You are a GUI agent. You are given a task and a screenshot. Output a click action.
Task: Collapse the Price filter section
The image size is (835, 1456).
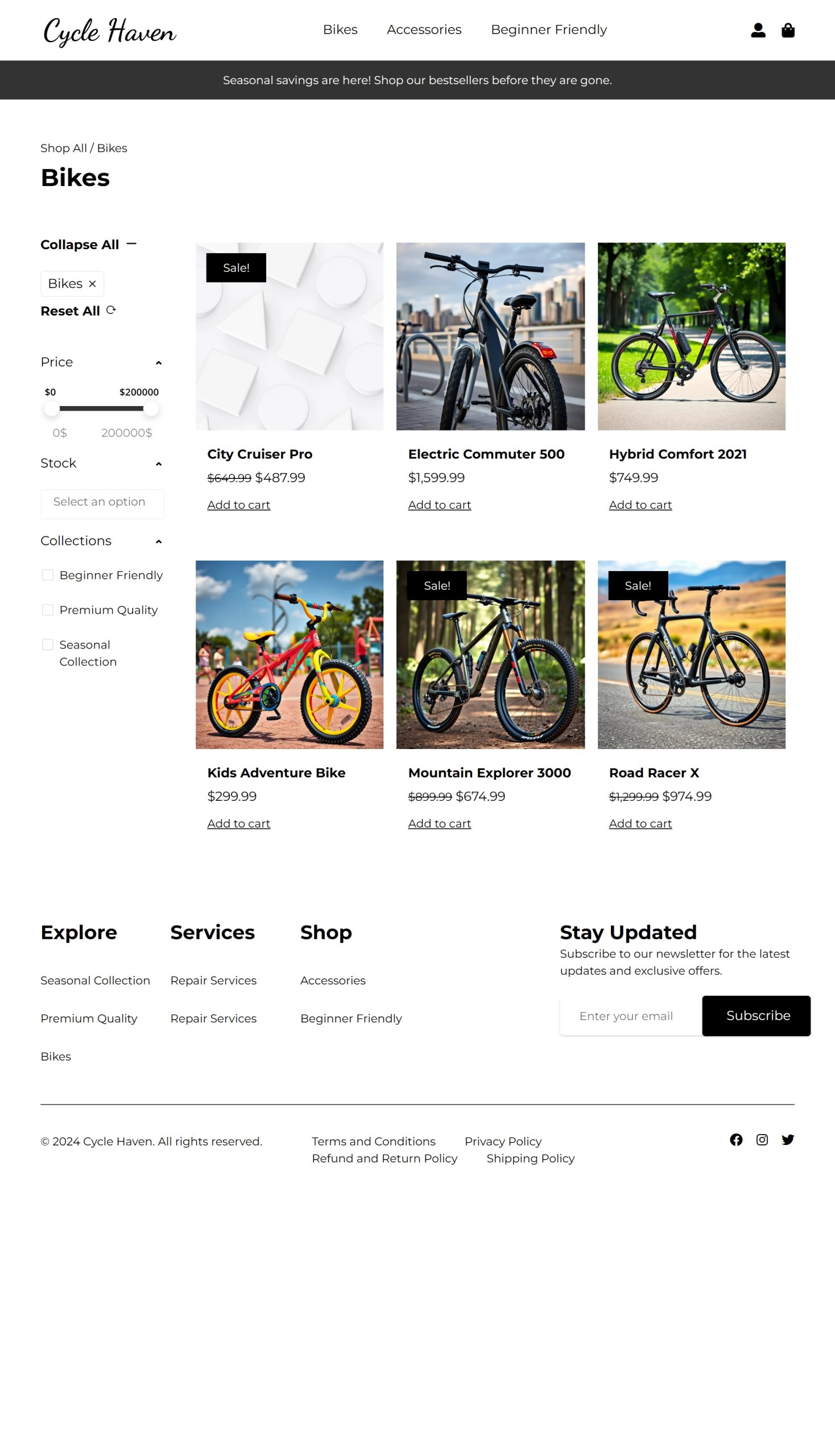(159, 363)
